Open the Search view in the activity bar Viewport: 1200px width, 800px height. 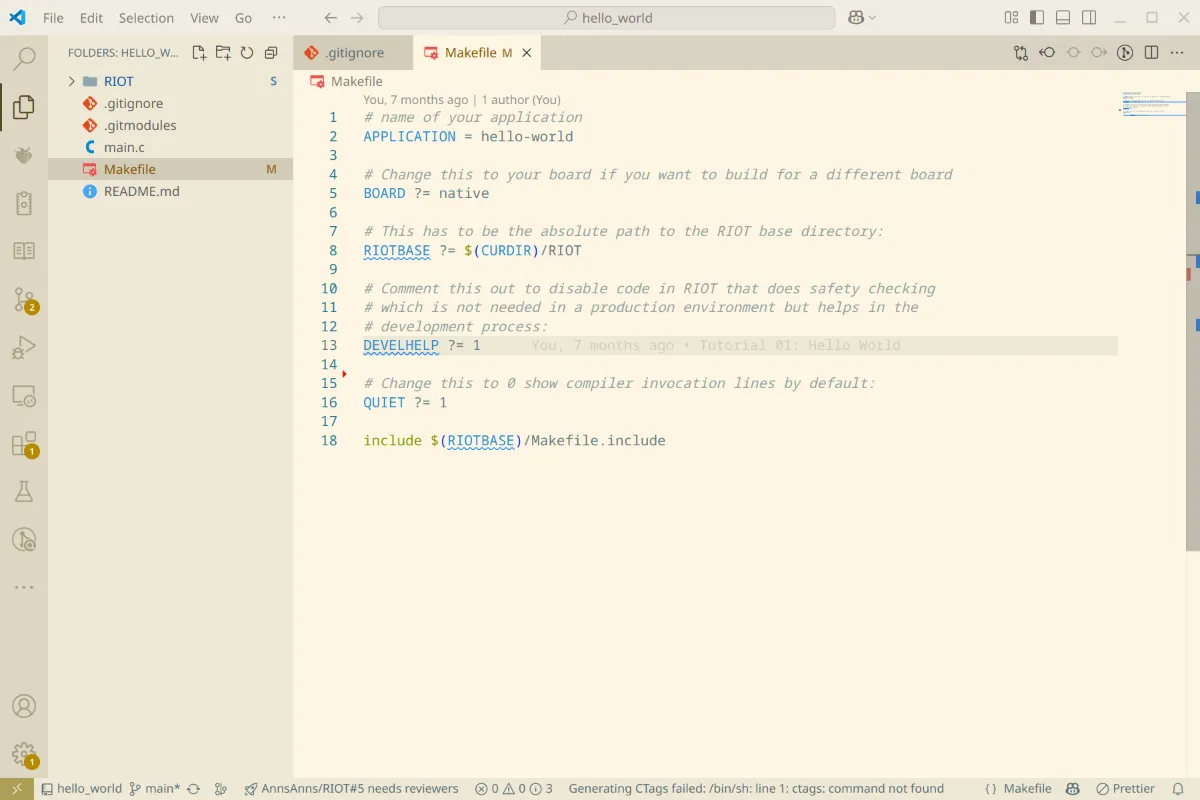(x=25, y=58)
